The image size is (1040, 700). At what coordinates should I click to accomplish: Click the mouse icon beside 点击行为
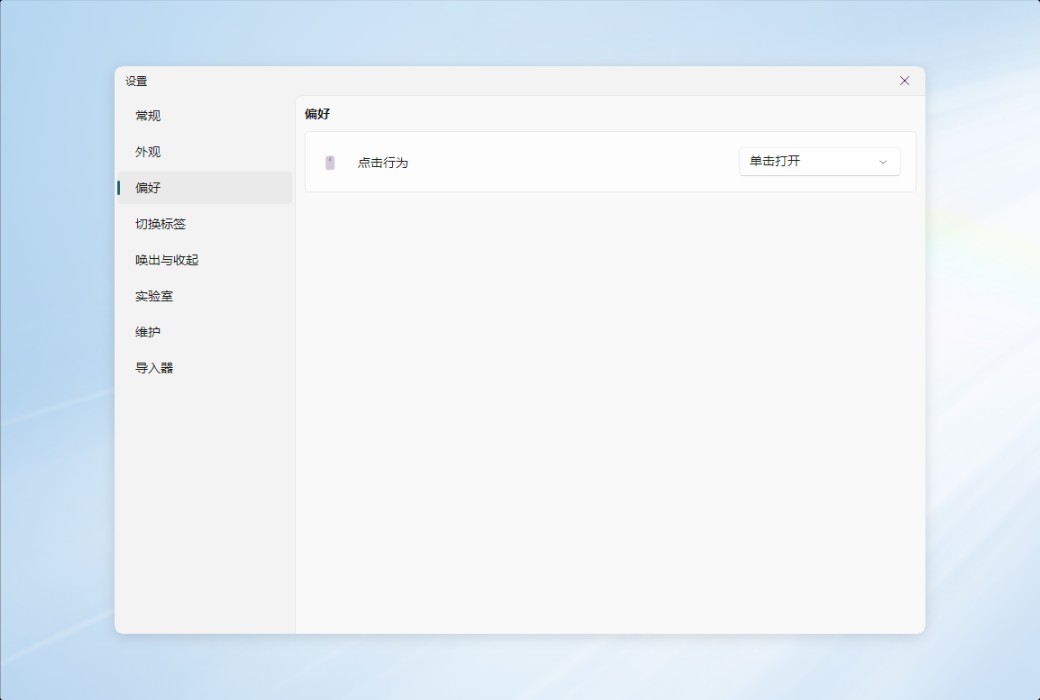330,163
